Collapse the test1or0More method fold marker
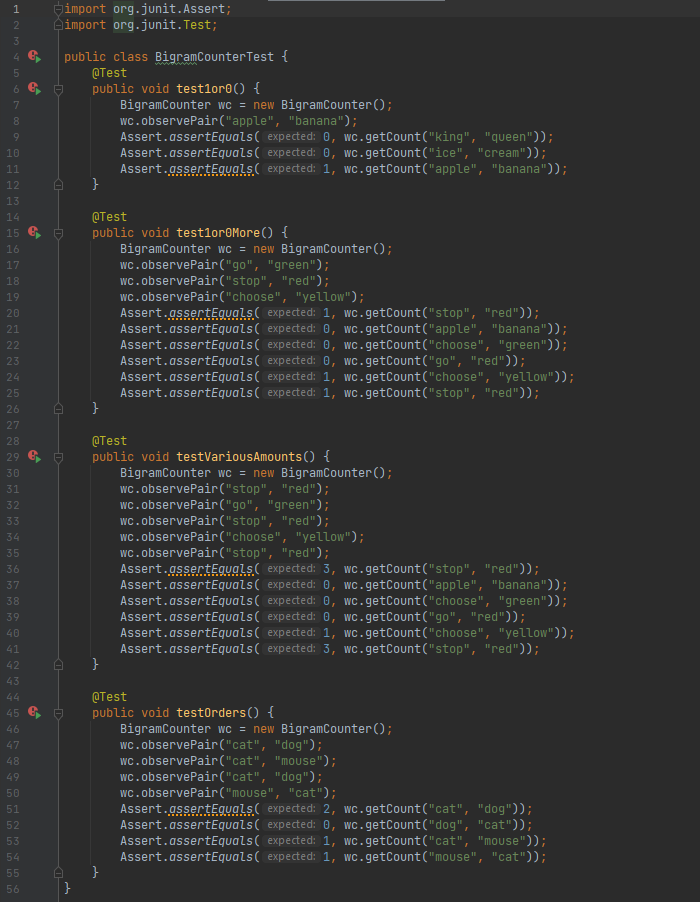The image size is (700, 902). [x=58, y=233]
